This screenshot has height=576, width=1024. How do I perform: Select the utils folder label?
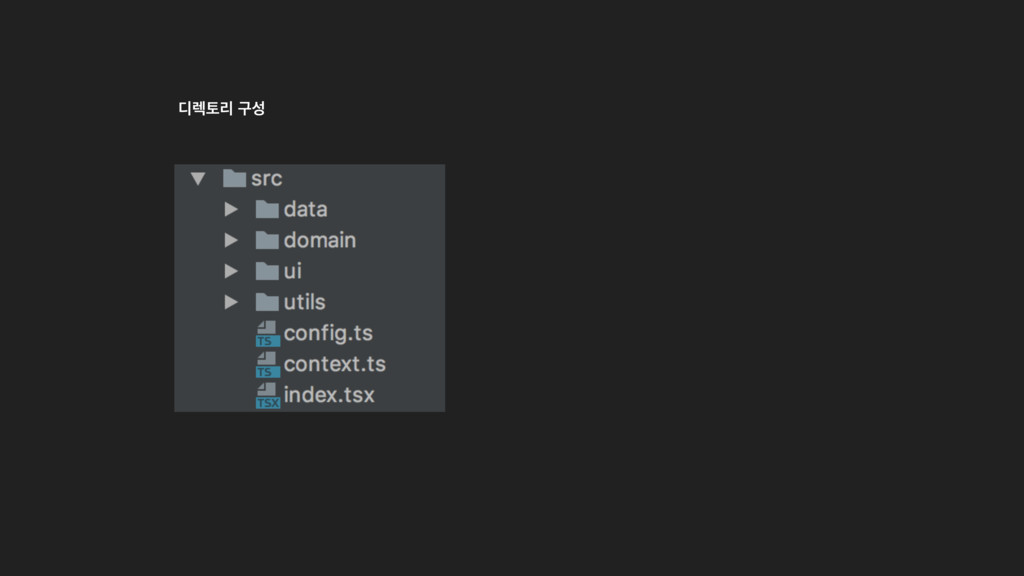tap(304, 302)
